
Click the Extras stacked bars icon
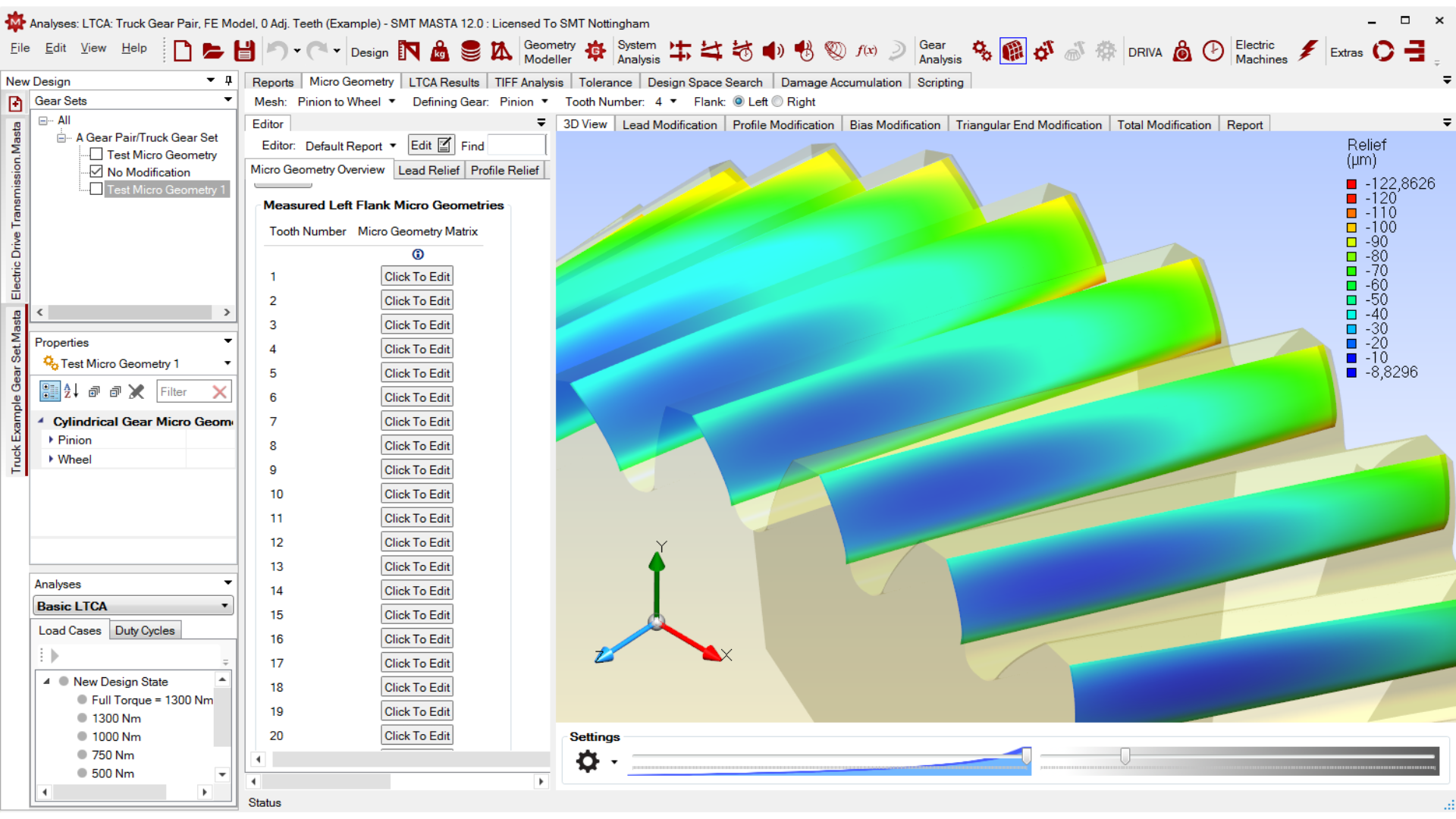coord(1415,52)
